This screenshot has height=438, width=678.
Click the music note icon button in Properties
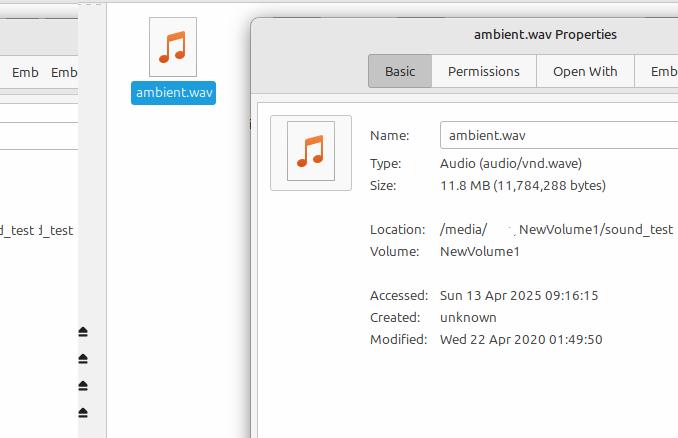pos(311,153)
